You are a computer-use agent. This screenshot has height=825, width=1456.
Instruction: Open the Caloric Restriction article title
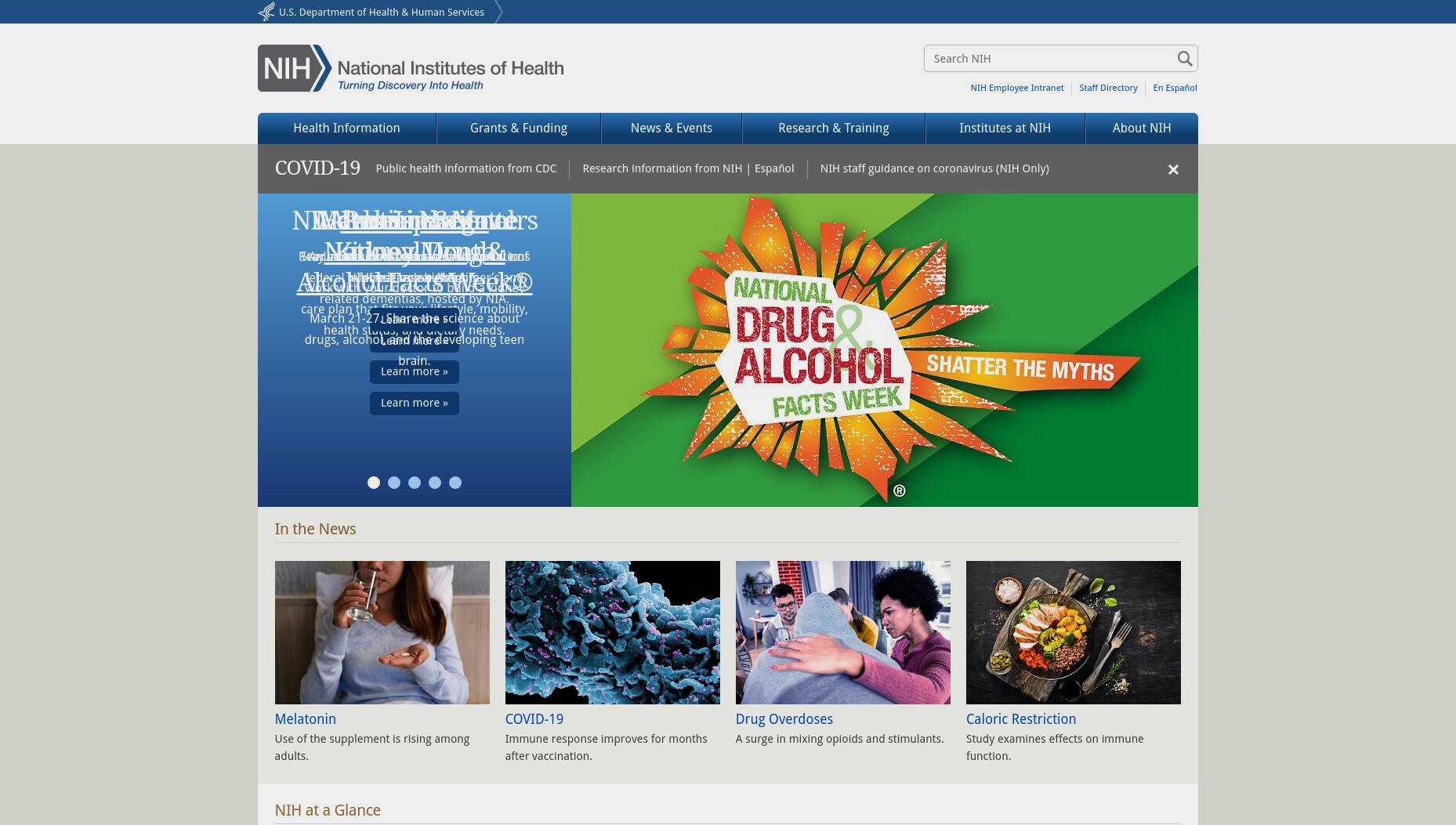(1021, 719)
